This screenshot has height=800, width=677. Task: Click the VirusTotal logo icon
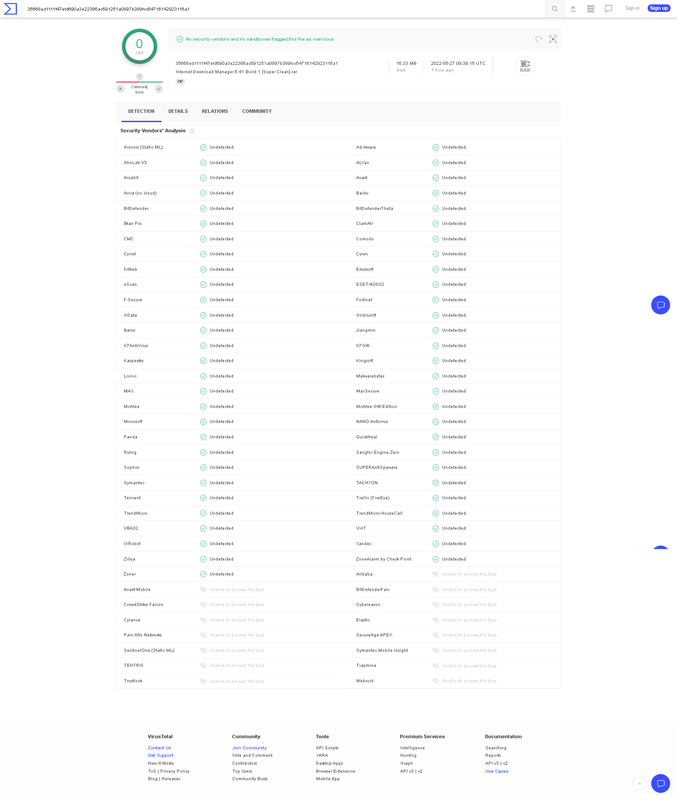pos(10,9)
